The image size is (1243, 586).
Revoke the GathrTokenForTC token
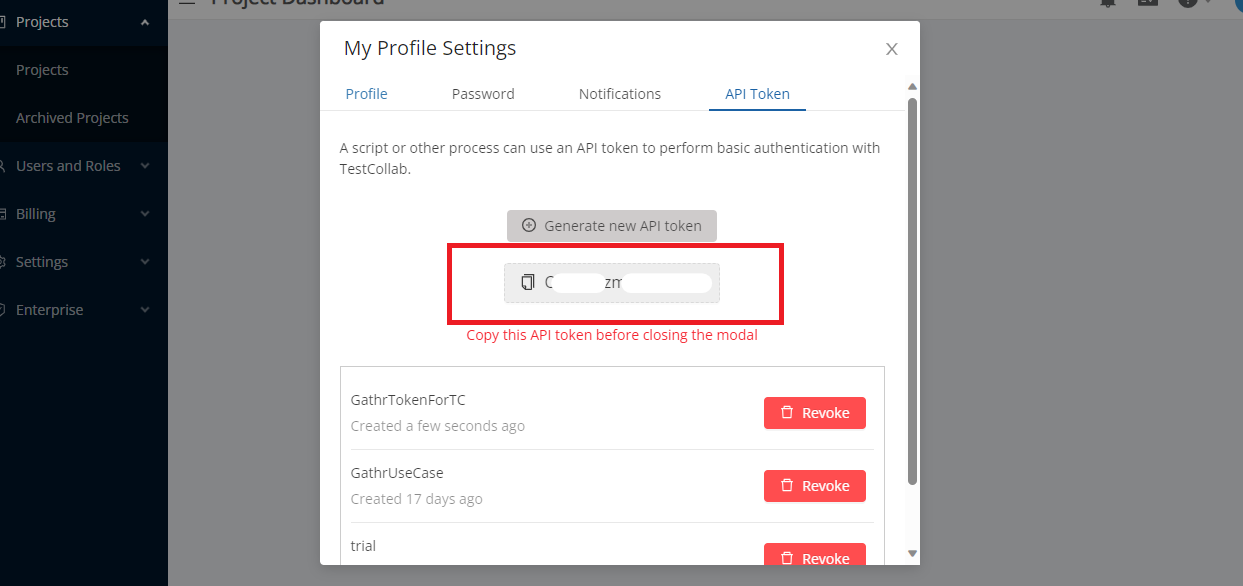[x=815, y=413]
